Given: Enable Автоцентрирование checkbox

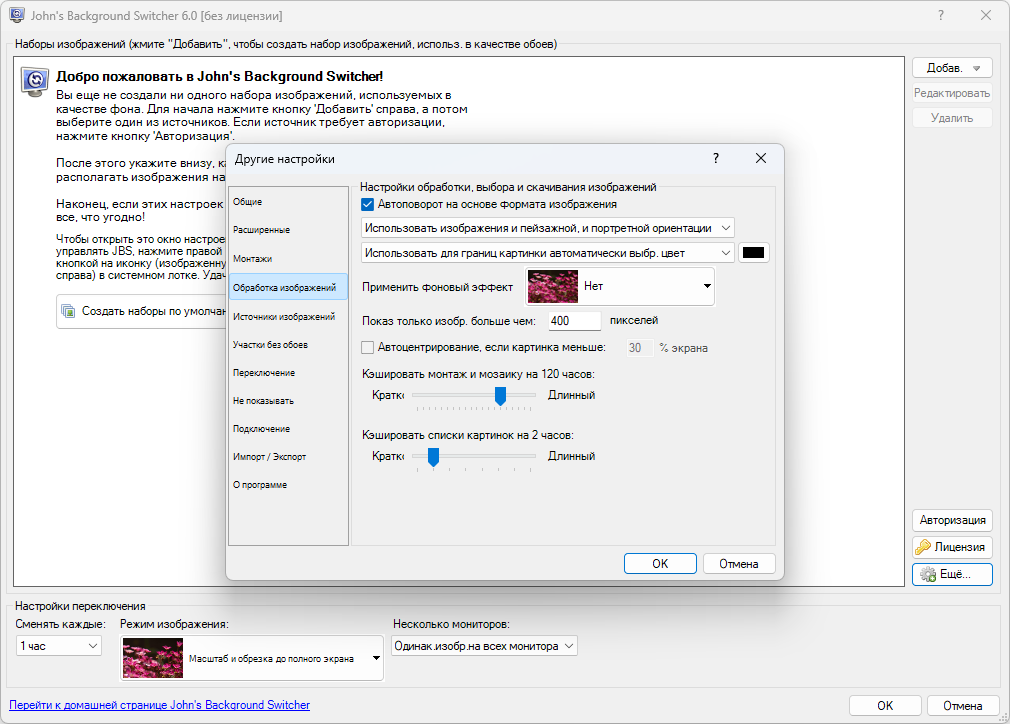Looking at the screenshot, I should pos(367,348).
